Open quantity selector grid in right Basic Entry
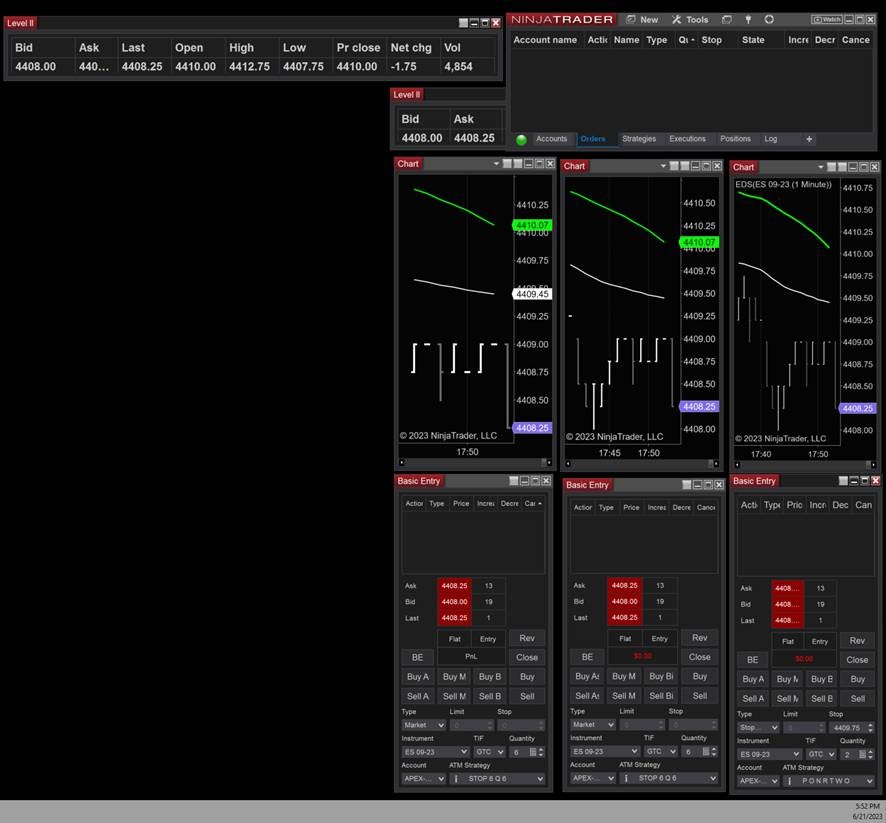Image resolution: width=886 pixels, height=823 pixels. [x=862, y=754]
